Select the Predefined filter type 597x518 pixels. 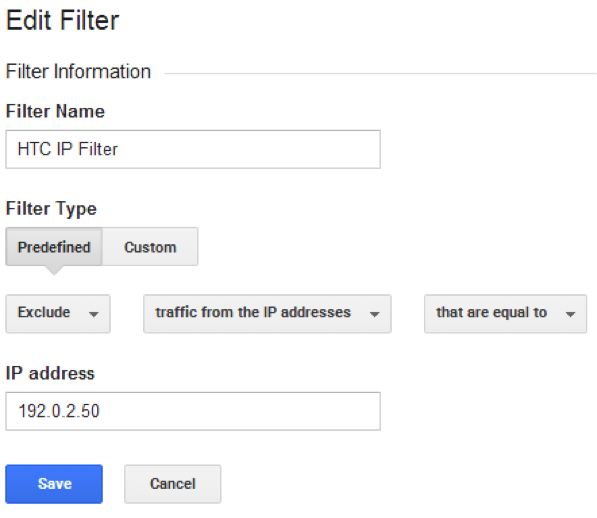tap(54, 247)
